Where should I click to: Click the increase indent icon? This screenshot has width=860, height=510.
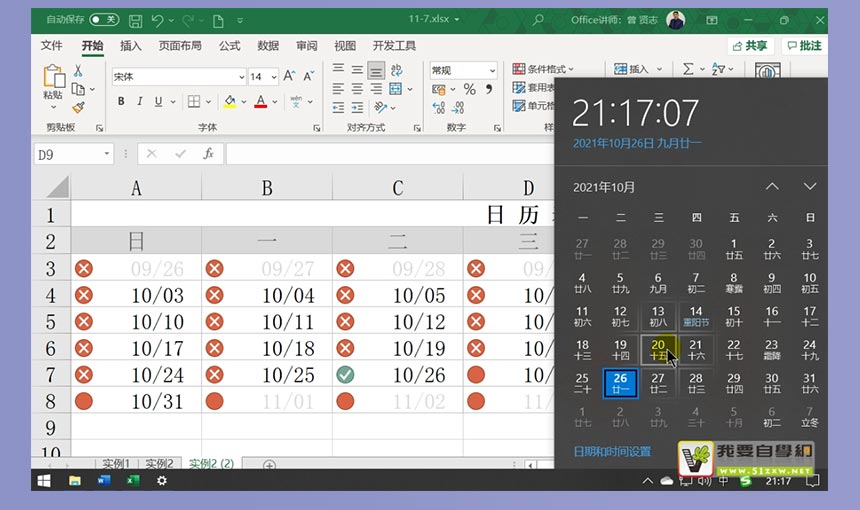pyautogui.click(x=357, y=107)
